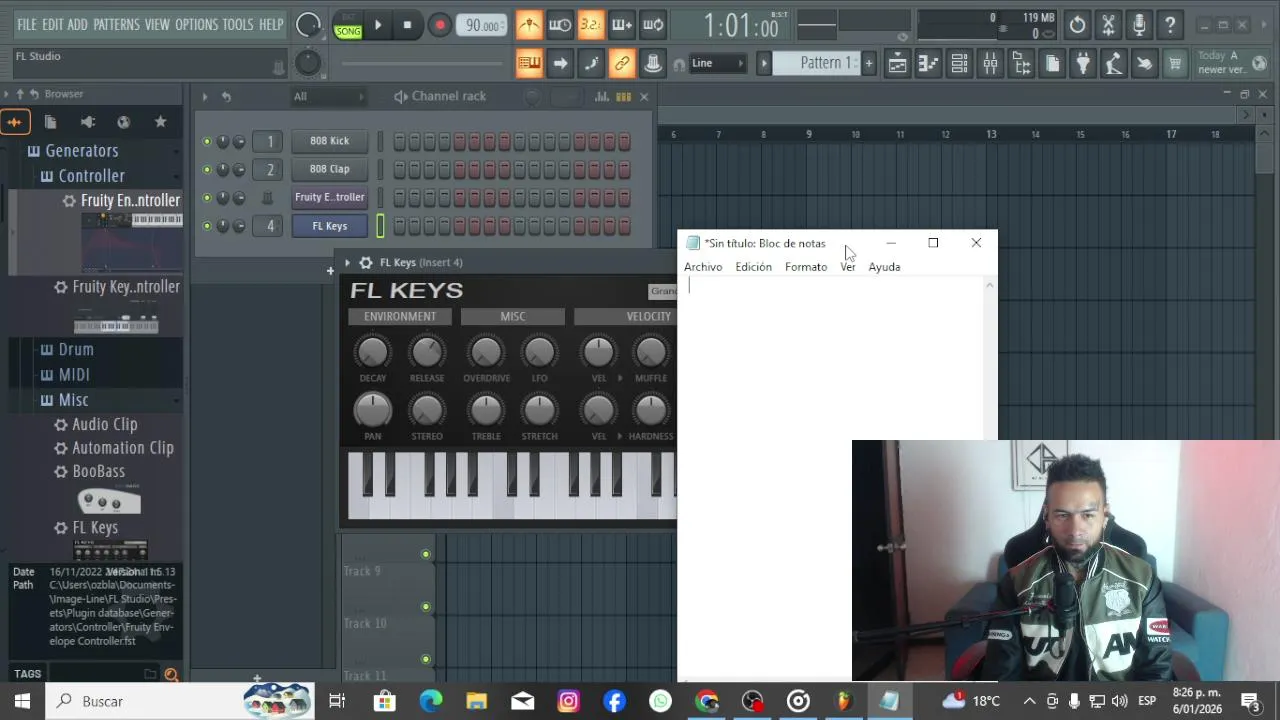Click the FL Keys channel button

[x=330, y=226]
